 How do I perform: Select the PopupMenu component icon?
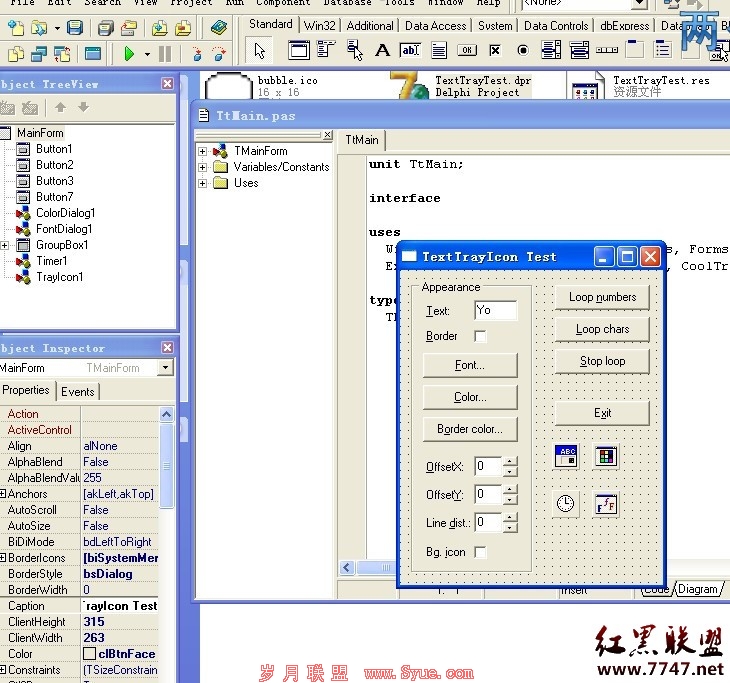click(x=355, y=50)
